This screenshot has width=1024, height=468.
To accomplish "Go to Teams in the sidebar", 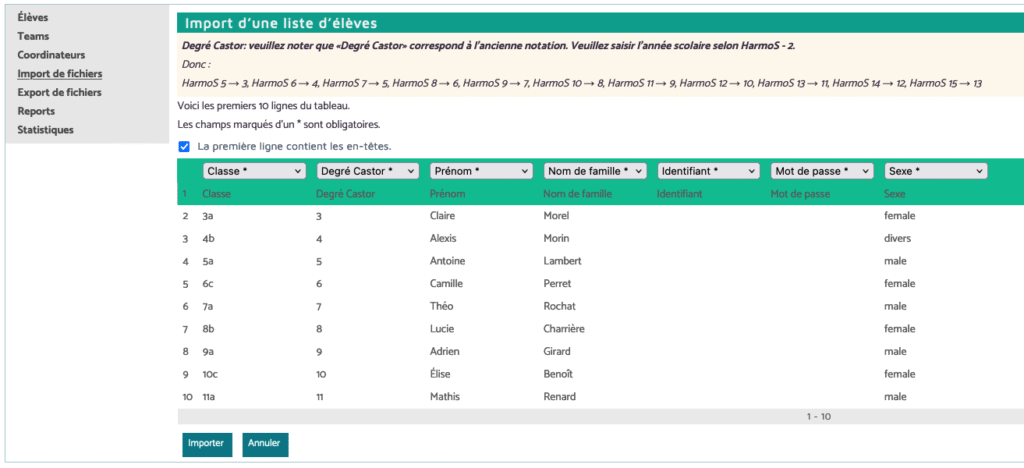I will (x=33, y=36).
